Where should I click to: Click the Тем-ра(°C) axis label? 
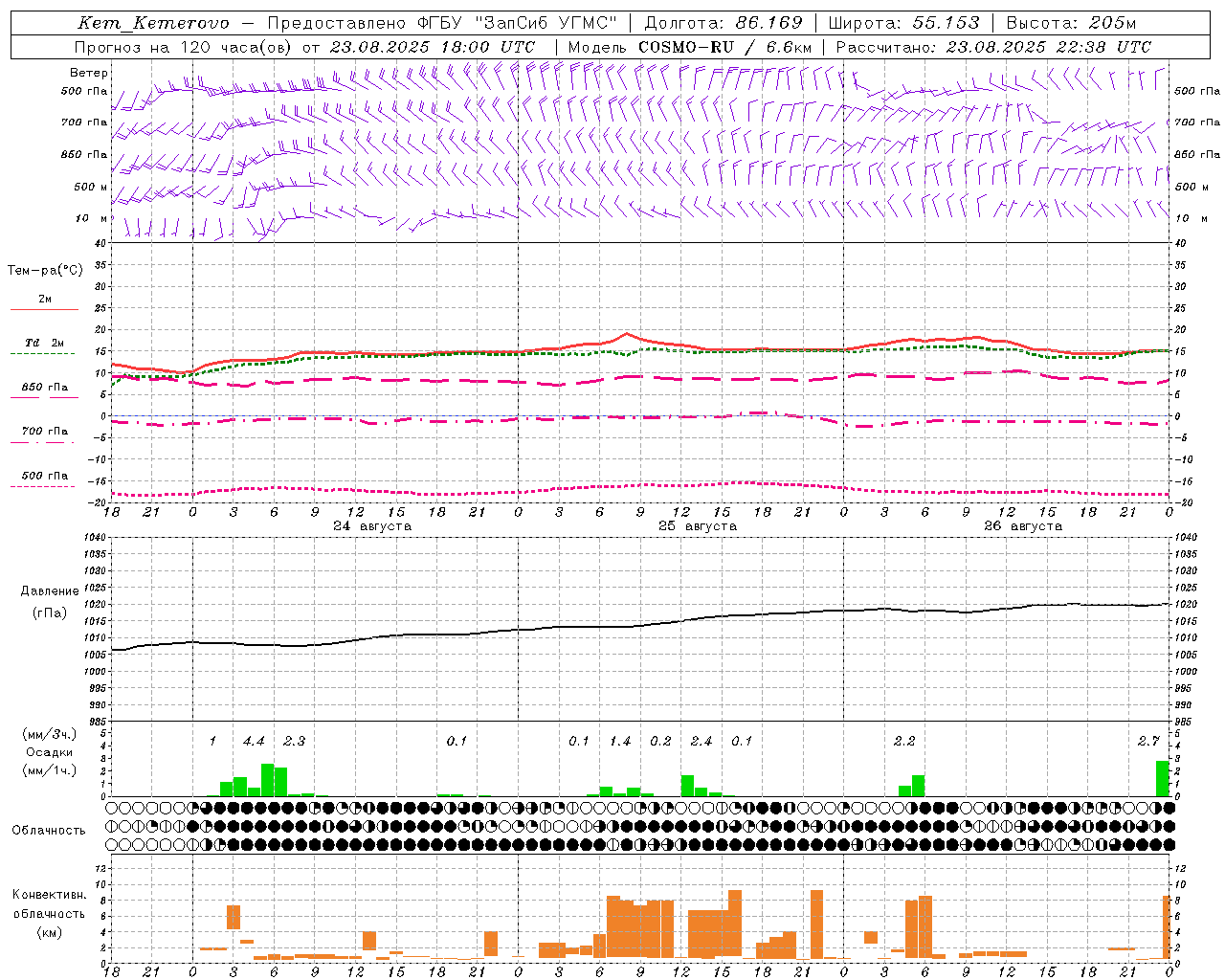(x=45, y=271)
